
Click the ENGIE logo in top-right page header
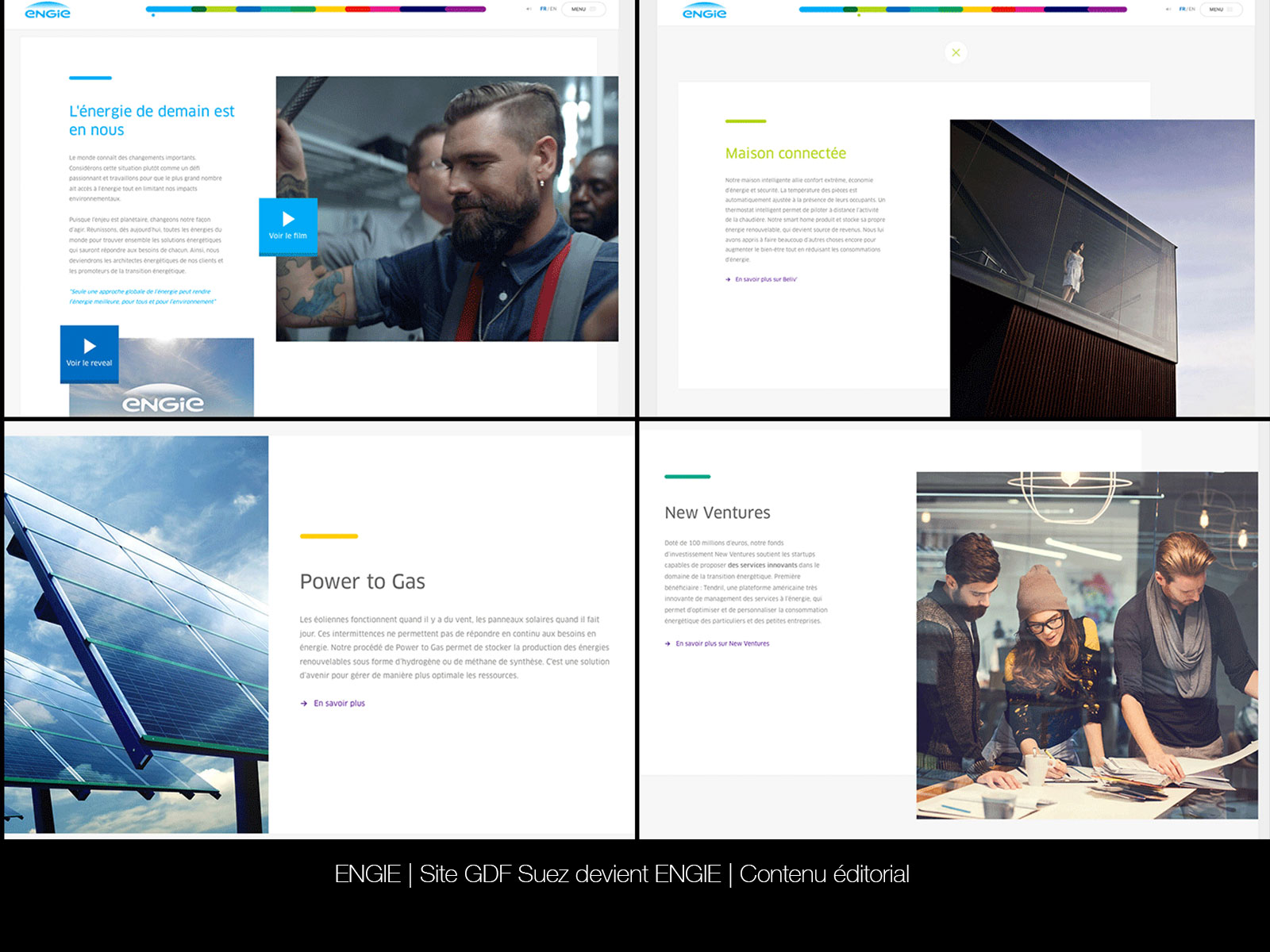point(704,10)
